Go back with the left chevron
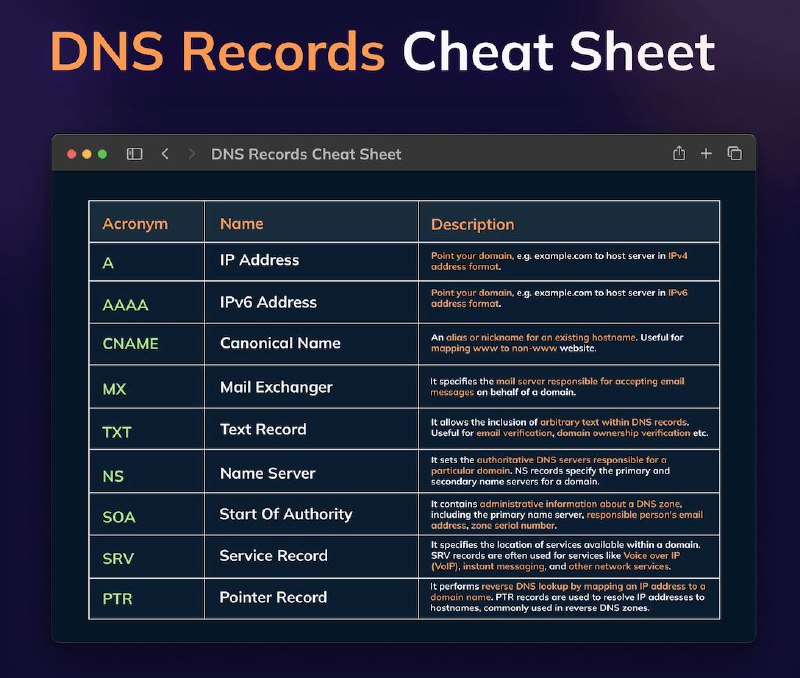Viewport: 800px width, 678px height. pyautogui.click(x=165, y=154)
